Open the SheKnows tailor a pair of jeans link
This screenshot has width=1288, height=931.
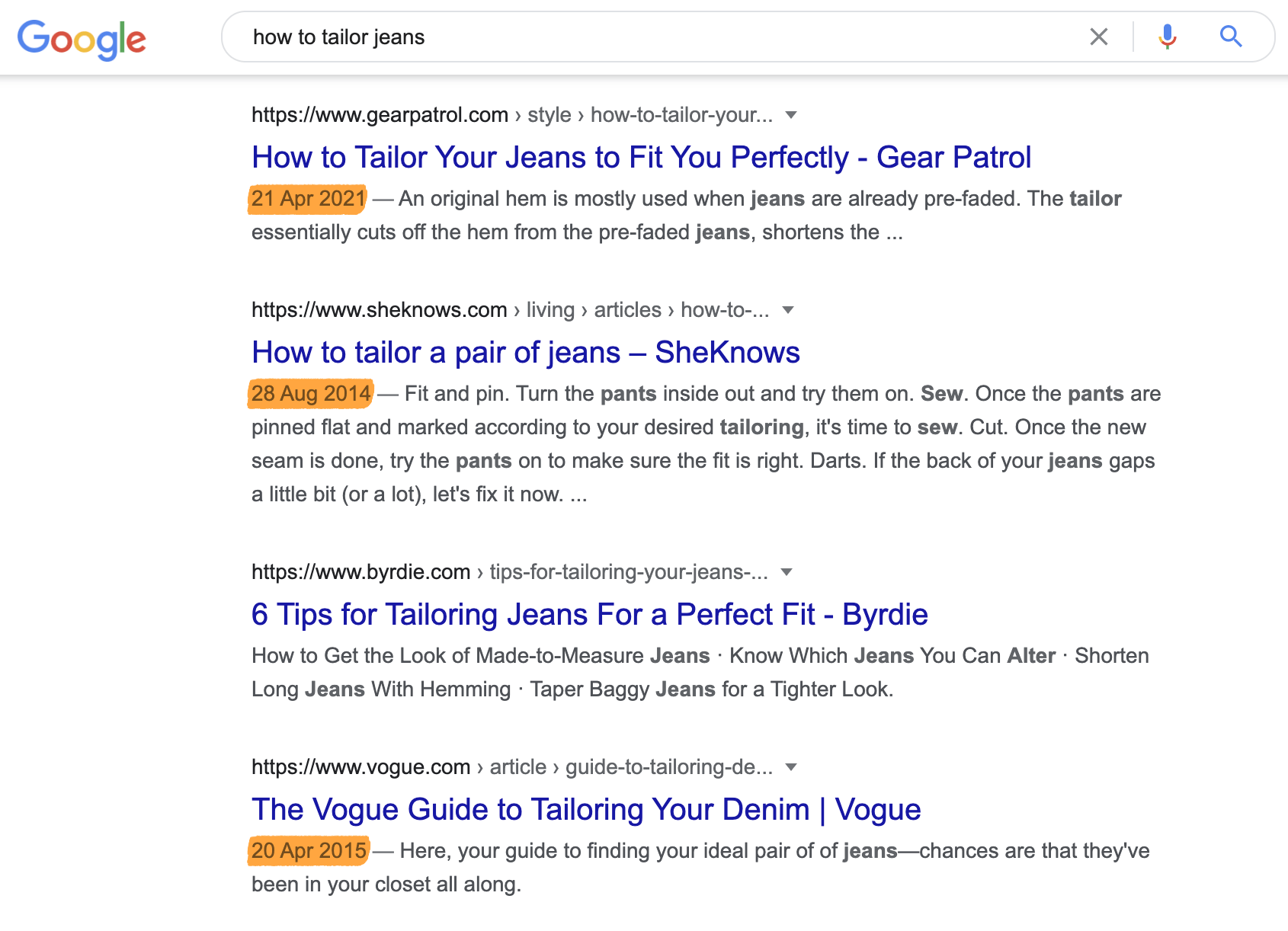click(525, 353)
